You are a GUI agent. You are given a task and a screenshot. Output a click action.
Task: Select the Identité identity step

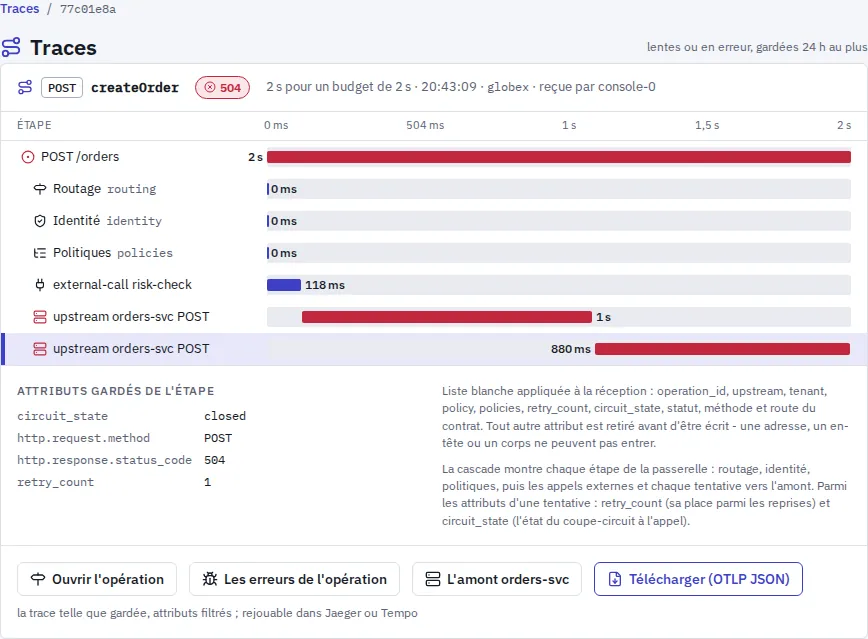coord(434,221)
